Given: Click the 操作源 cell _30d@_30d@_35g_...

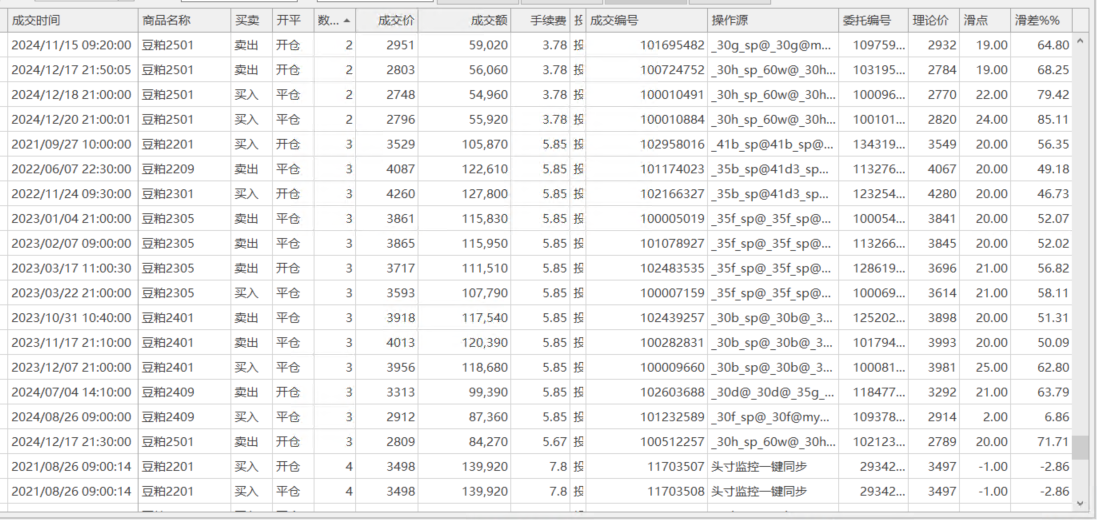Looking at the screenshot, I should 772,392.
